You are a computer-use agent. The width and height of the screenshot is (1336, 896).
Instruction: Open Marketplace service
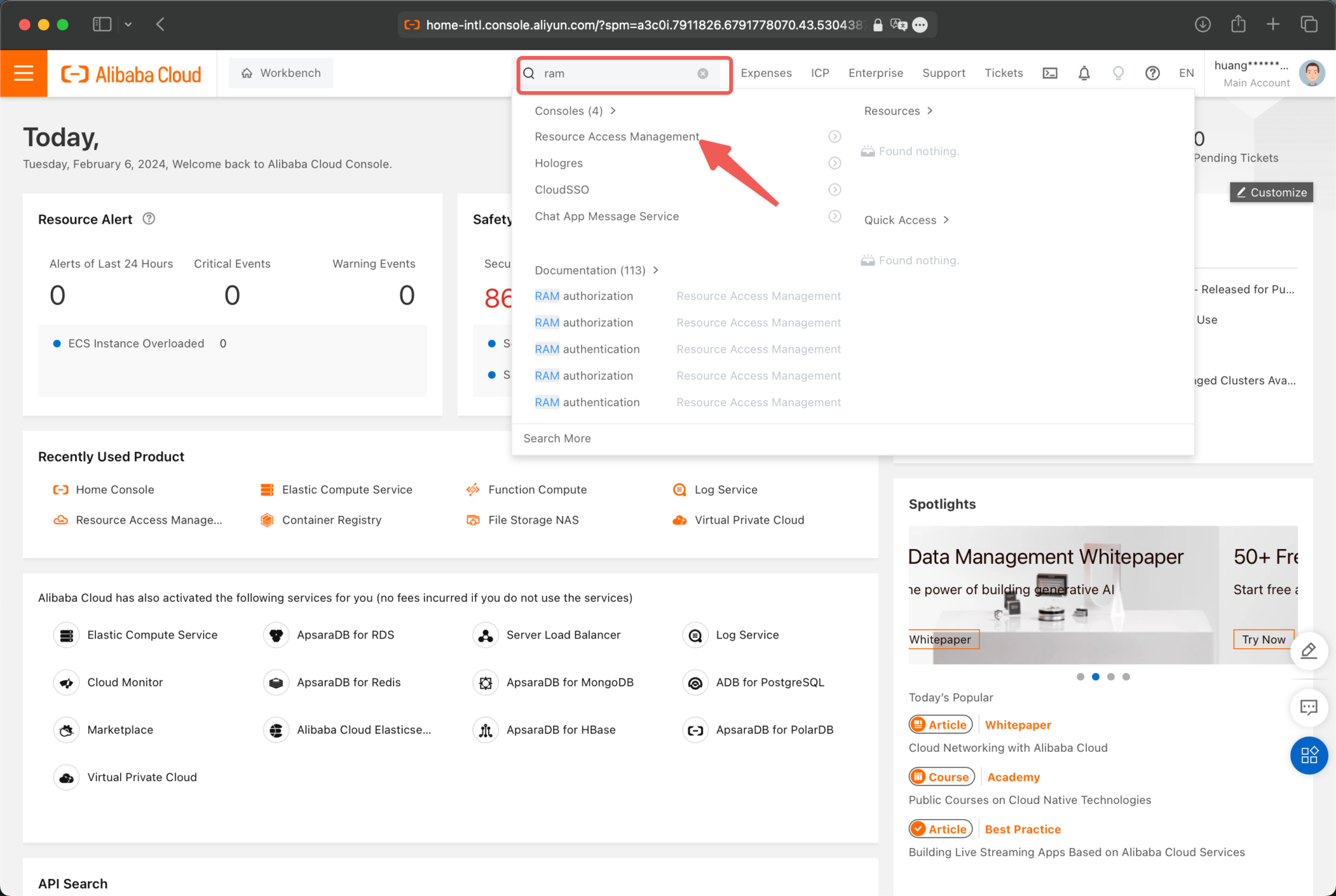click(x=104, y=730)
